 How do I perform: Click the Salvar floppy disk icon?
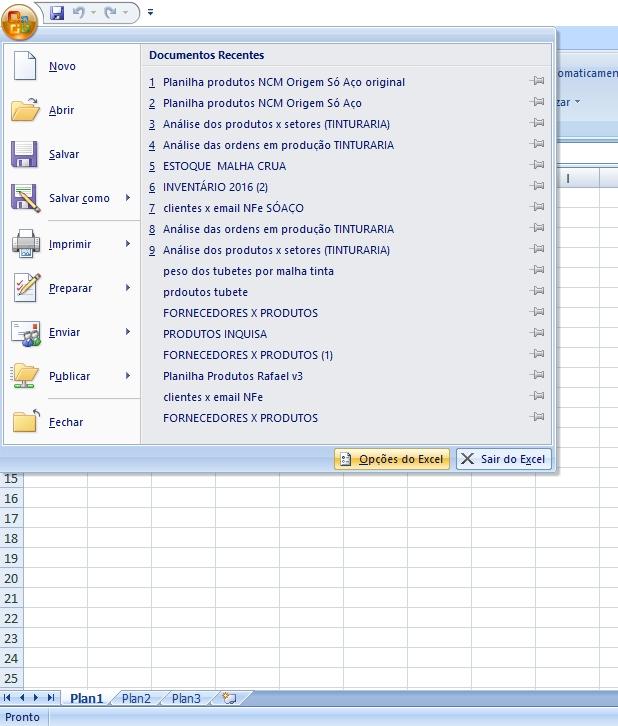click(x=24, y=154)
